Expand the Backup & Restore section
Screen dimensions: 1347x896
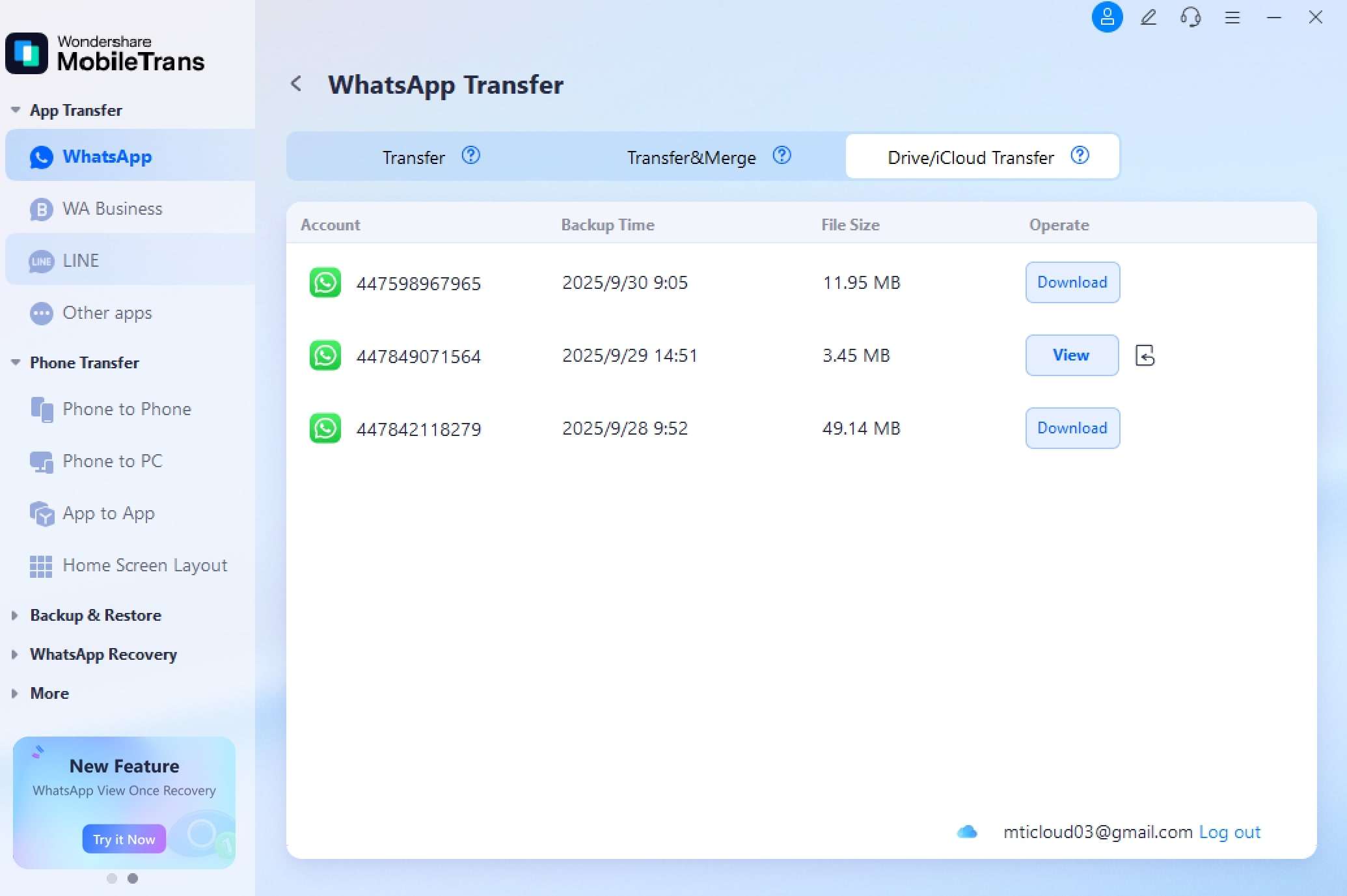point(94,615)
